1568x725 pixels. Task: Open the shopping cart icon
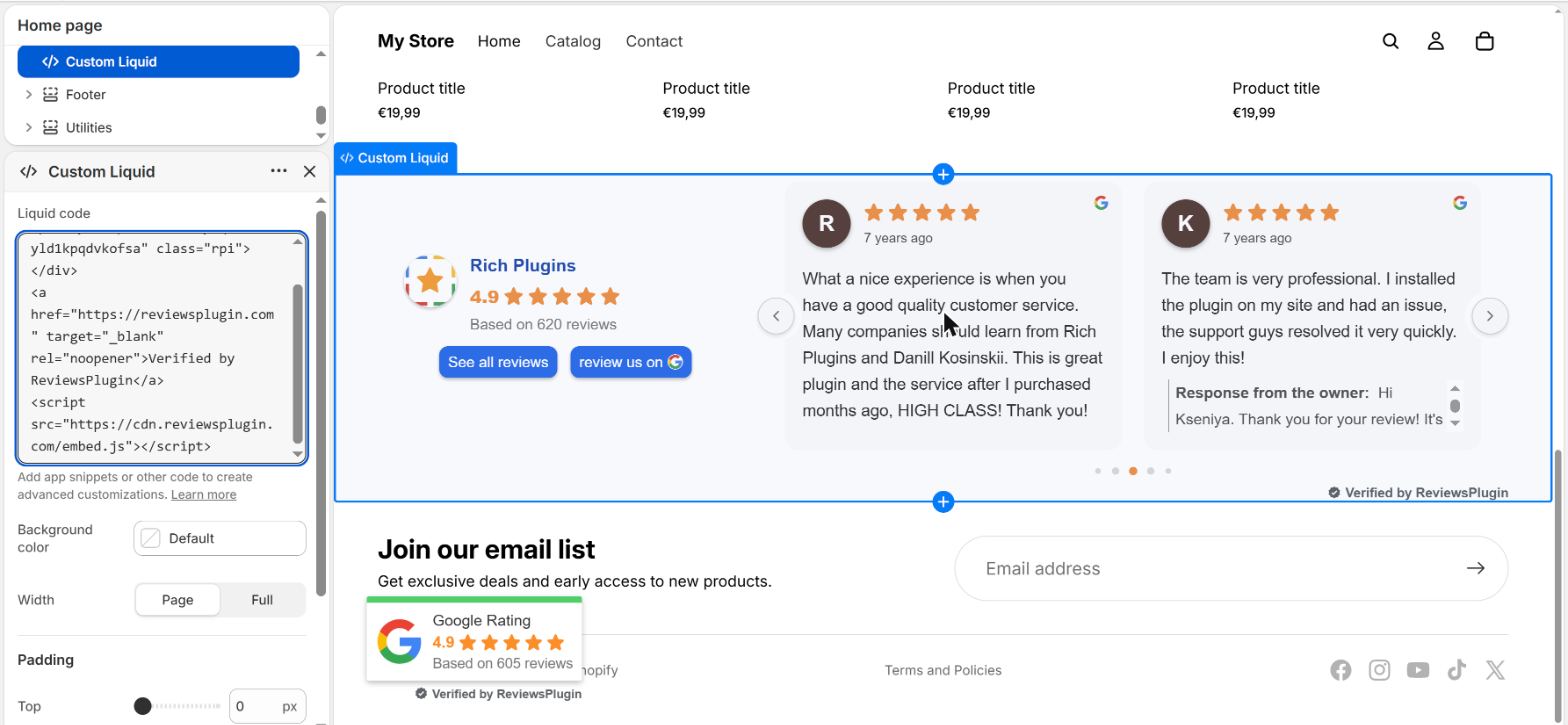pyautogui.click(x=1485, y=41)
